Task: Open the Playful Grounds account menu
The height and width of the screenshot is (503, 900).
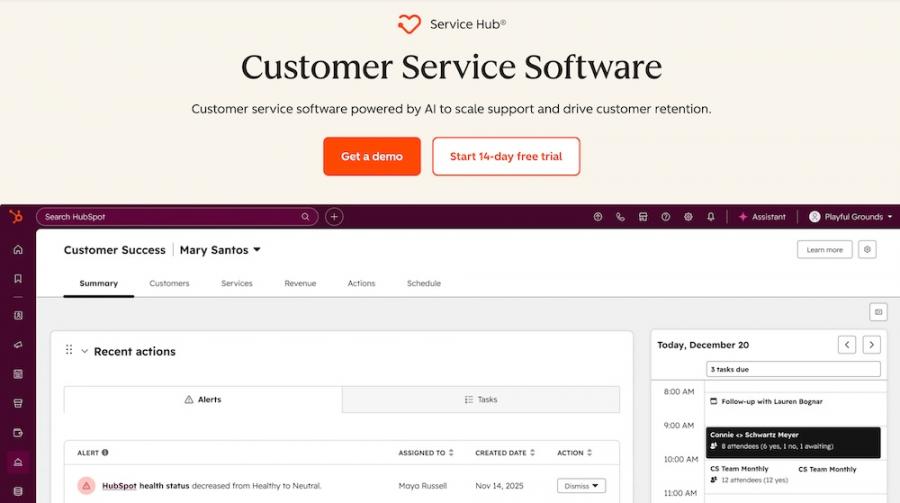Action: click(x=851, y=216)
